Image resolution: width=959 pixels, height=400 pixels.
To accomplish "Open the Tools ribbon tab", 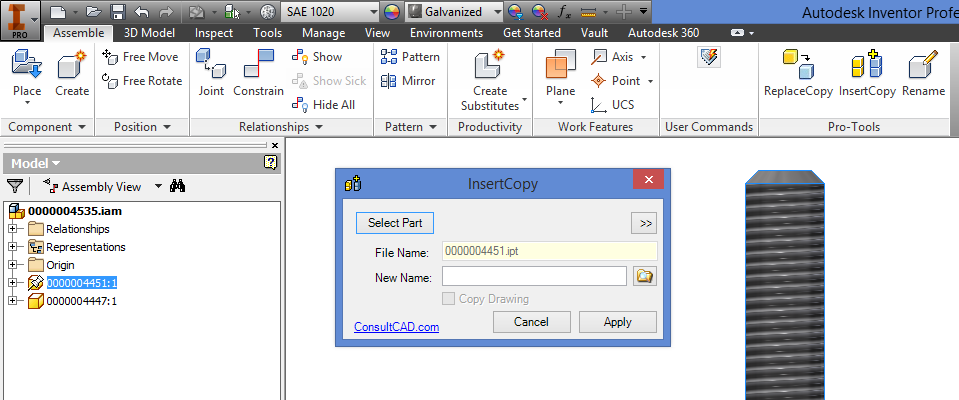I will (x=268, y=33).
